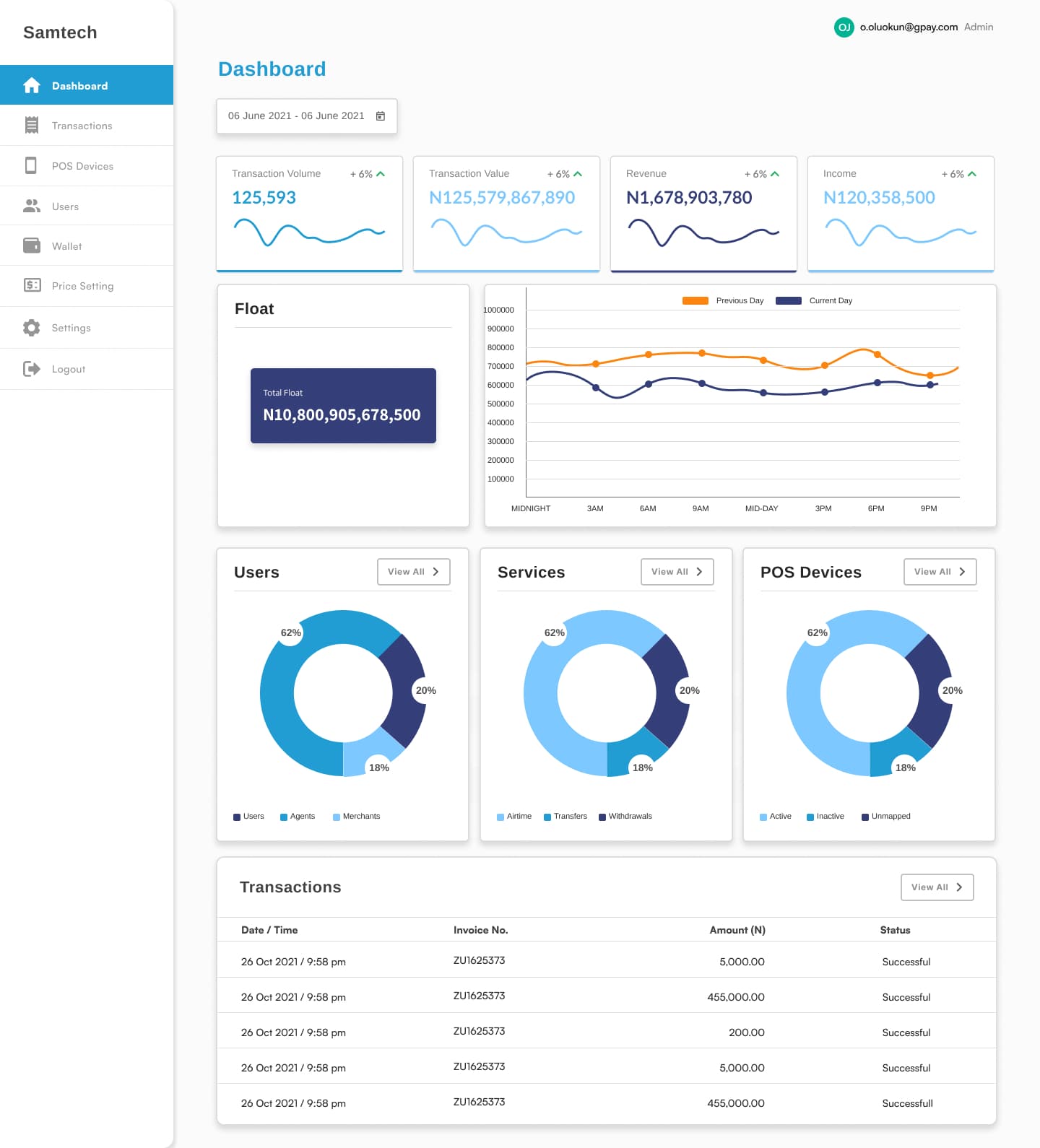Click View All in Users card
This screenshot has height=1148, width=1040.
(414, 572)
